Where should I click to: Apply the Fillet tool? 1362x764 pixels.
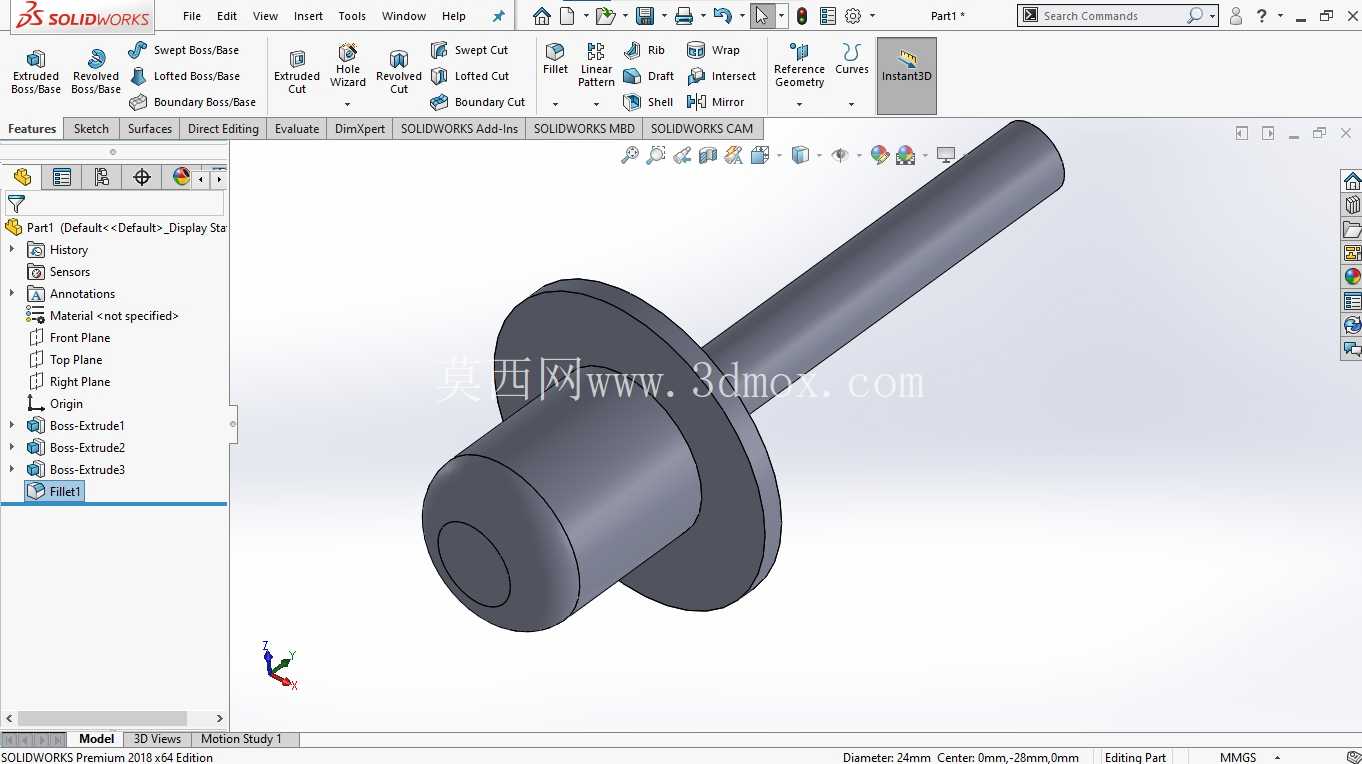555,59
